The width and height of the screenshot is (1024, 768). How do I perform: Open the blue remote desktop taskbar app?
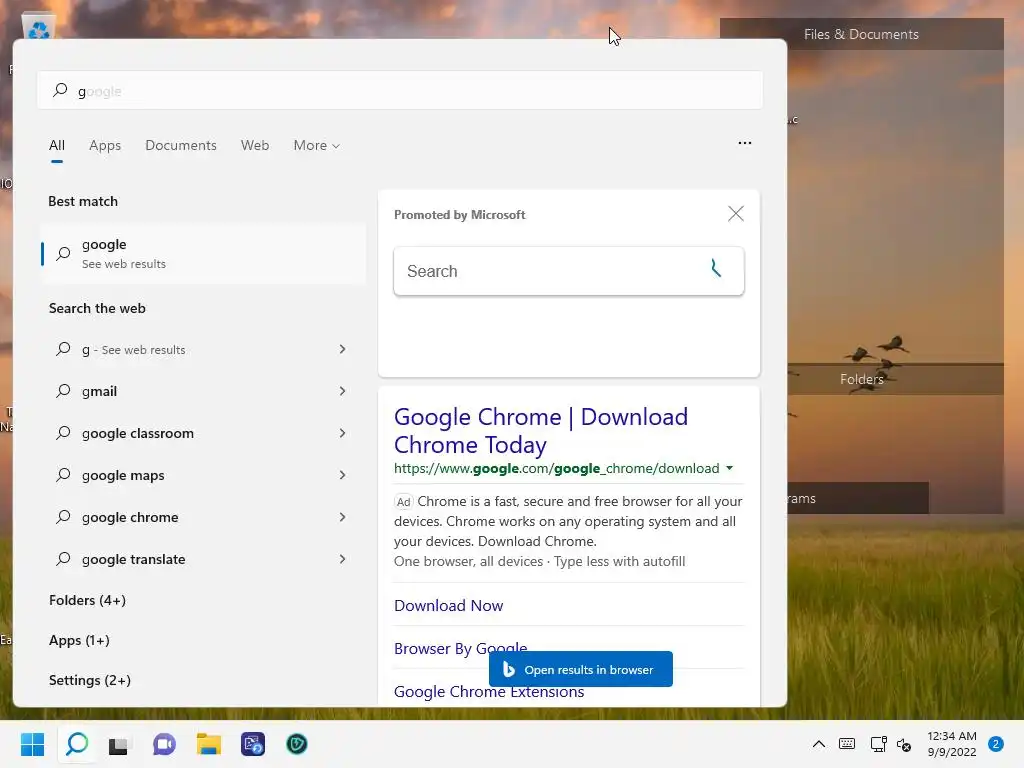point(253,744)
